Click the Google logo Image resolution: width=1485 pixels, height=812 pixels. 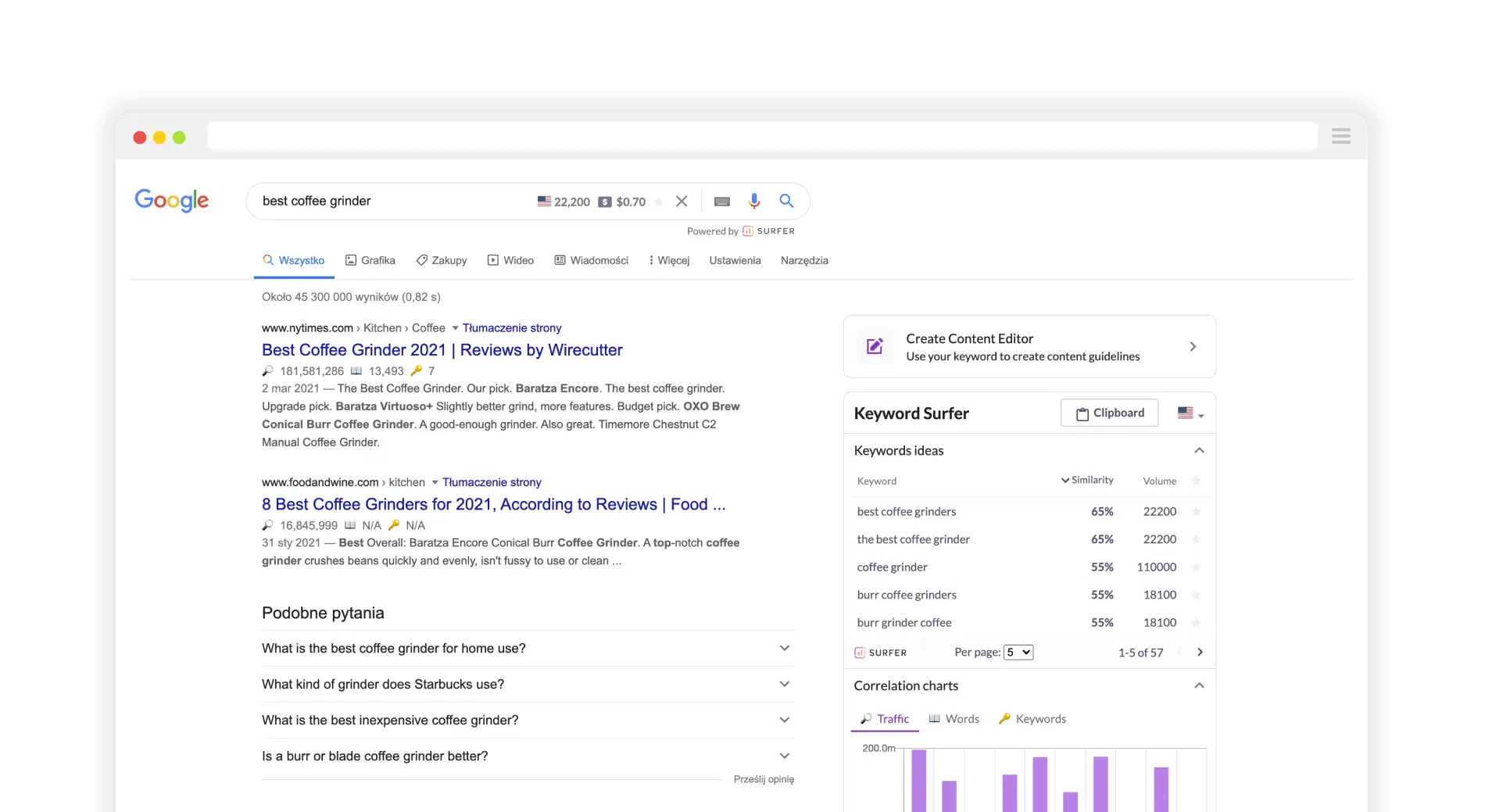pos(171,201)
